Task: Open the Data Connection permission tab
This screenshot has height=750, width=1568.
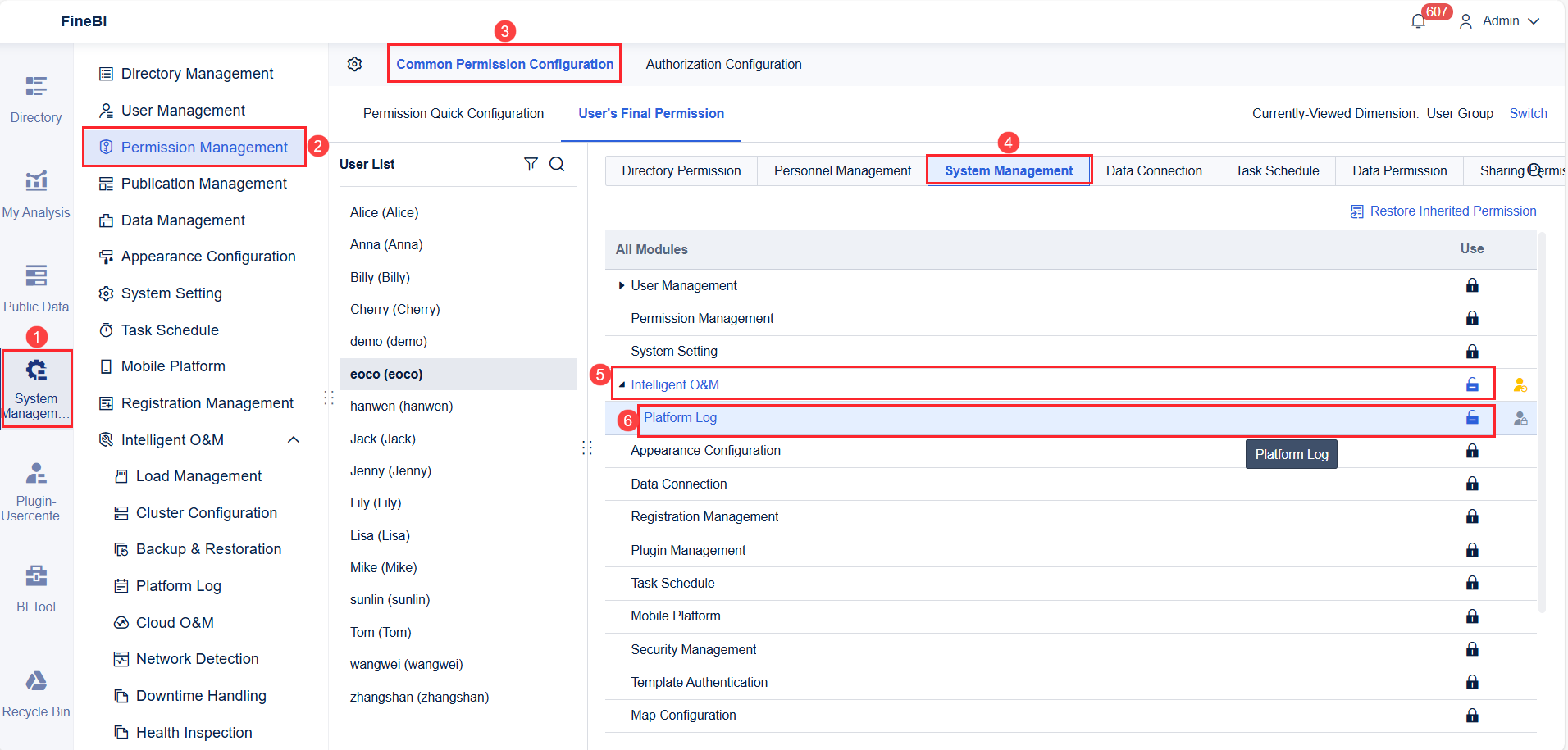Action: 1154,170
